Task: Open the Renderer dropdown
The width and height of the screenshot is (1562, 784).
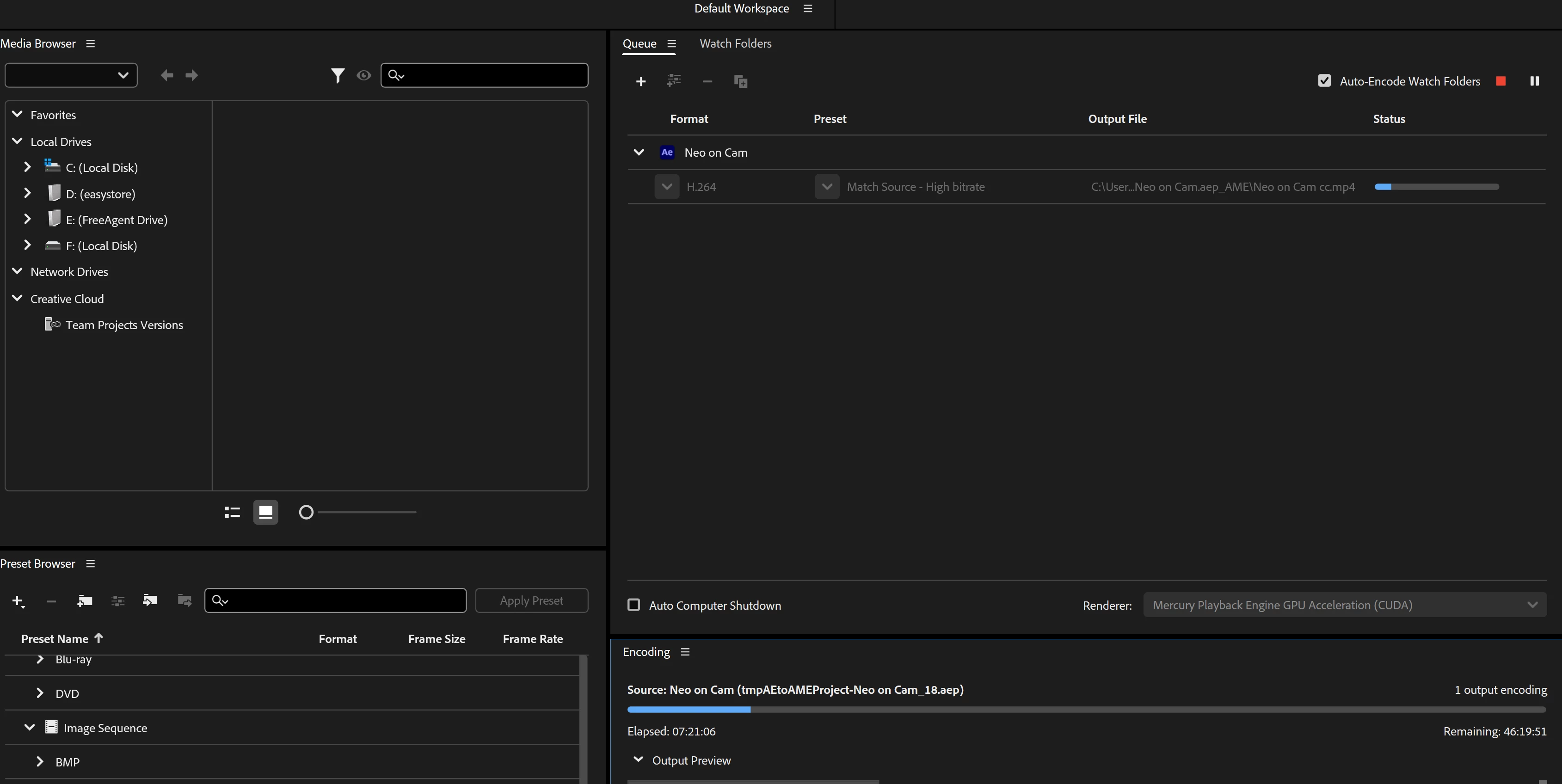Action: pyautogui.click(x=1344, y=605)
